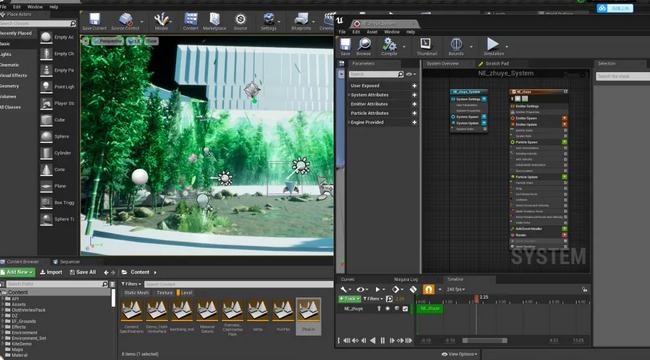Open the 240 fps frame rate dropdown
This screenshot has width=650, height=360.
(x=456, y=289)
